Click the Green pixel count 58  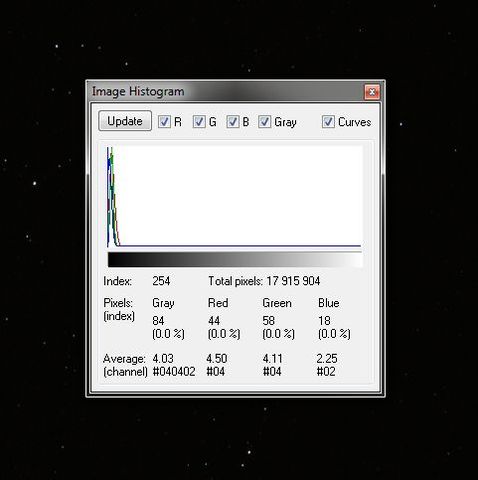tap(269, 321)
